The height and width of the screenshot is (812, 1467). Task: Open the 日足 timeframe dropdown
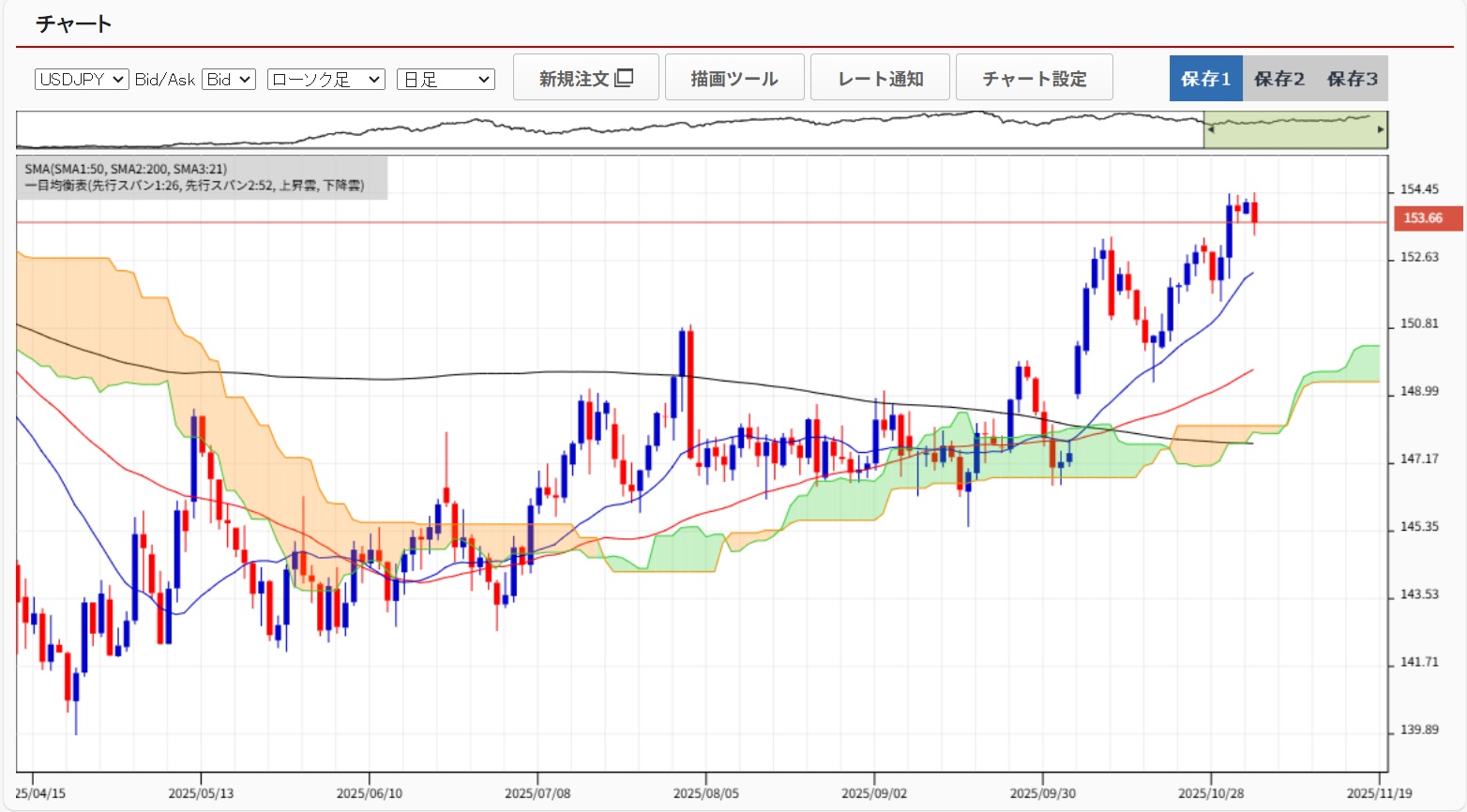(x=446, y=80)
